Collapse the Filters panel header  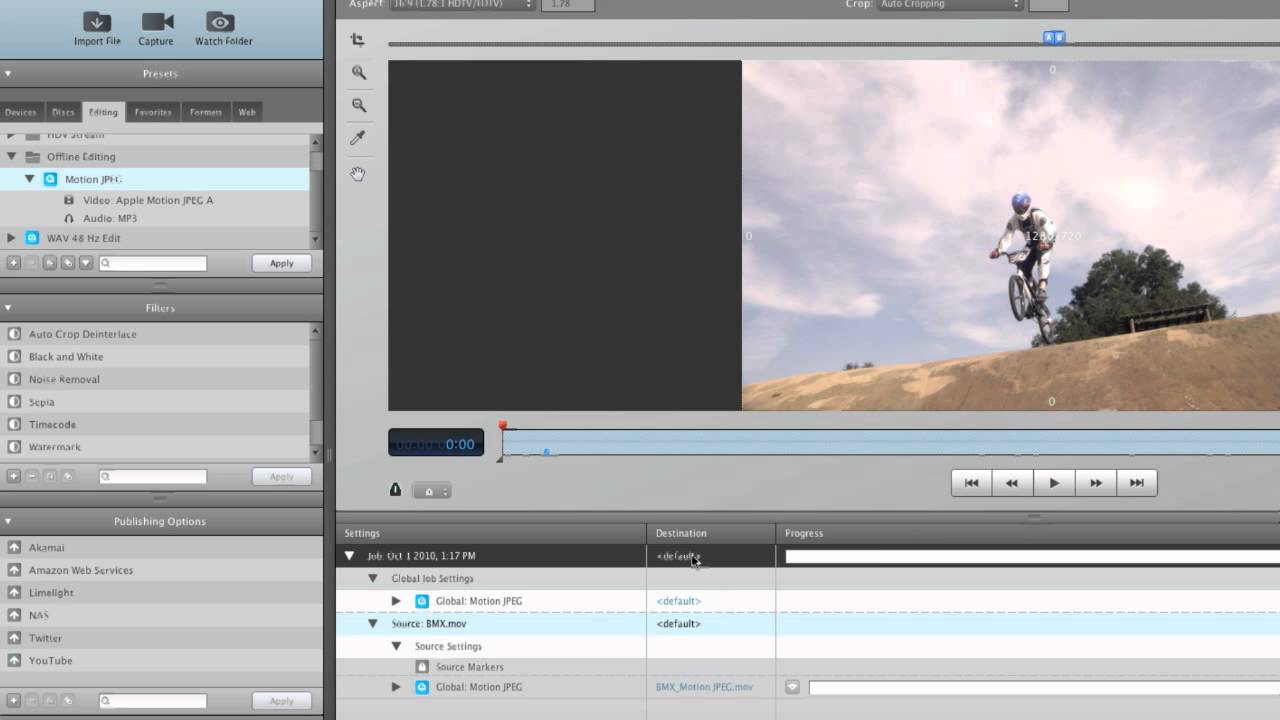coord(8,308)
